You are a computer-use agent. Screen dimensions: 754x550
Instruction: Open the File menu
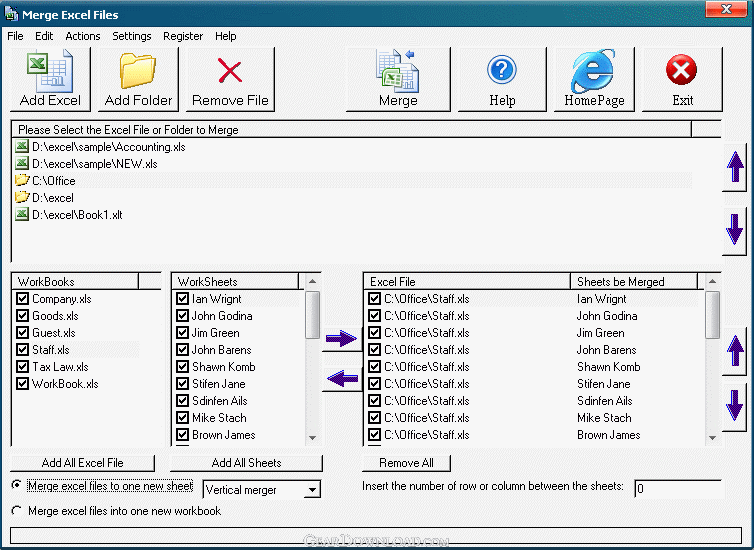[15, 36]
